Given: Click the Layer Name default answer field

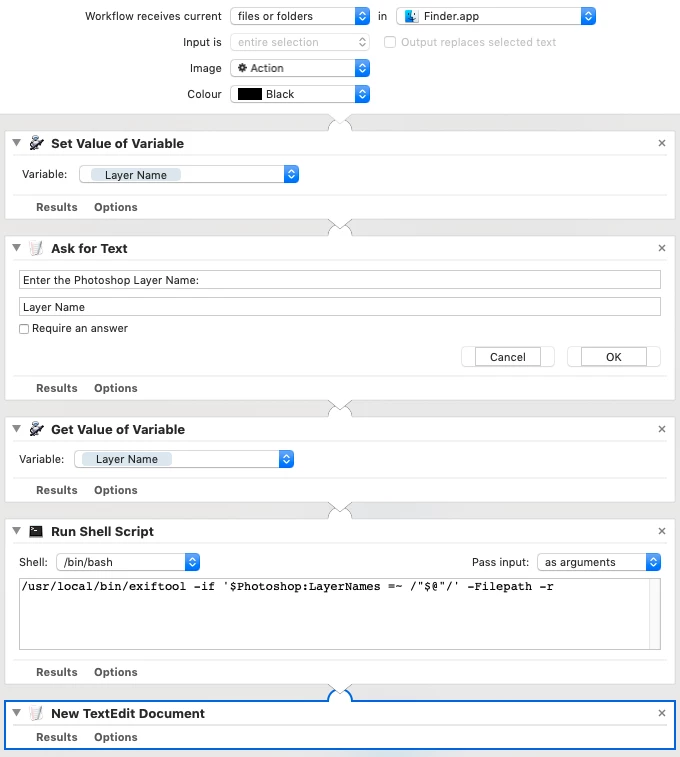Looking at the screenshot, I should (340, 307).
